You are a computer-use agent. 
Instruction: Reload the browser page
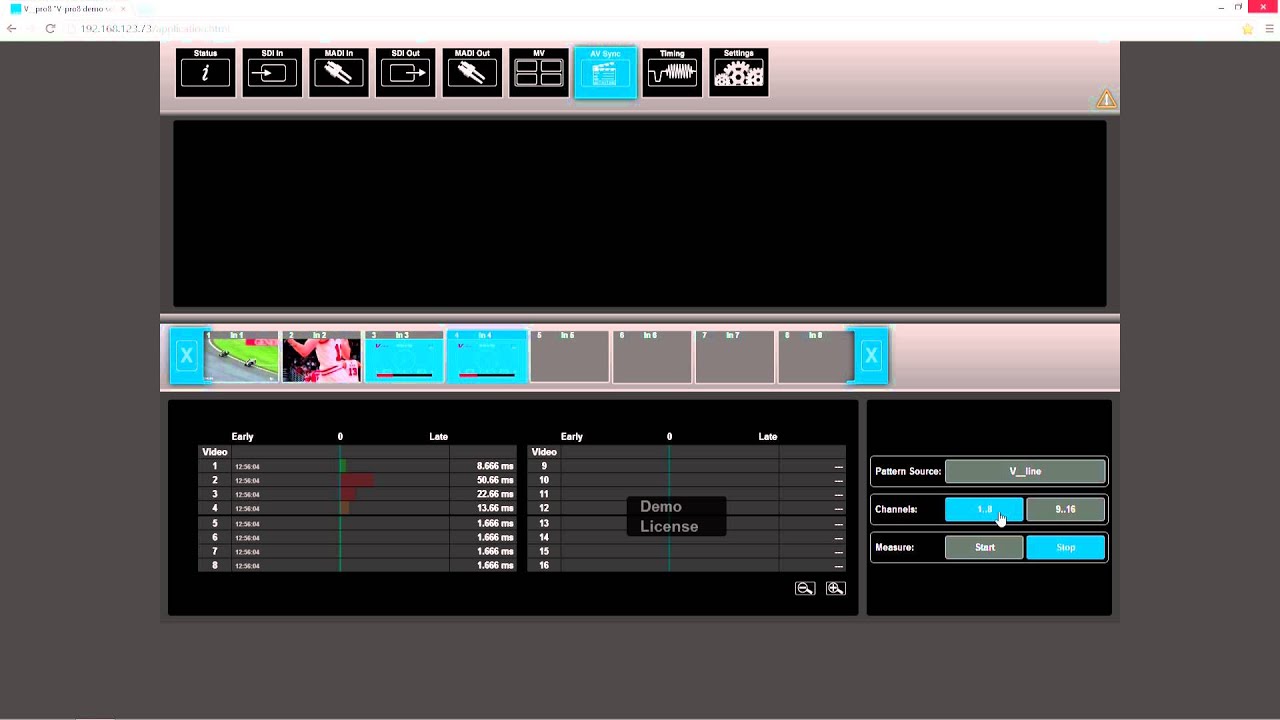tap(50, 29)
